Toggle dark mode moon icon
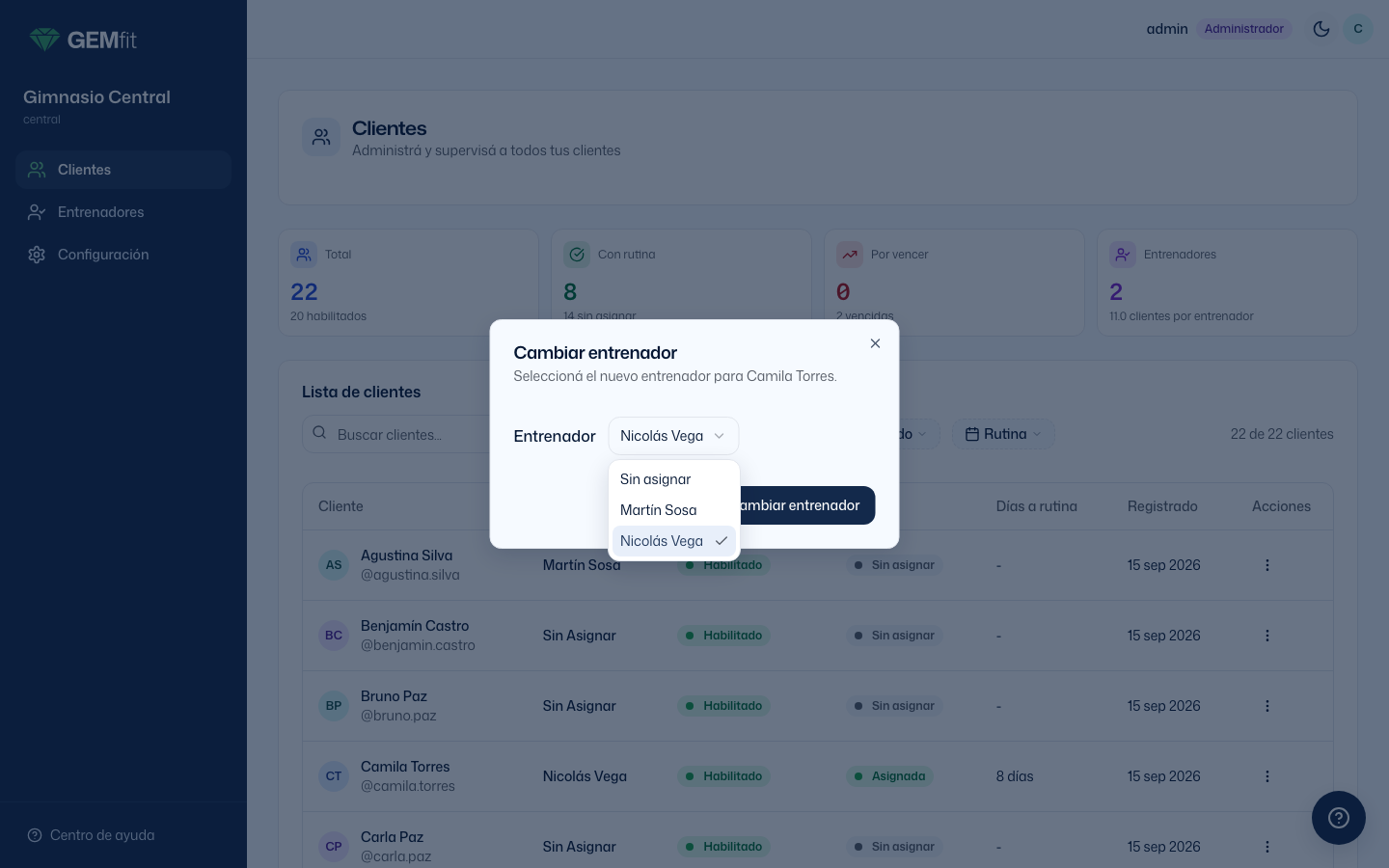Image resolution: width=1389 pixels, height=868 pixels. point(1321,29)
